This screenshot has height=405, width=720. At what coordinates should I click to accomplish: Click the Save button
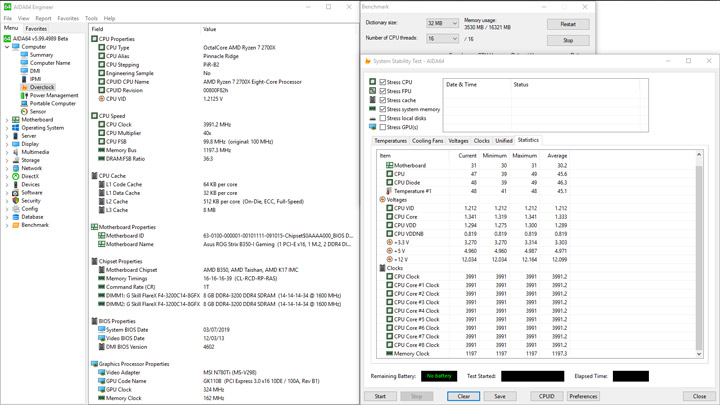[x=500, y=396]
